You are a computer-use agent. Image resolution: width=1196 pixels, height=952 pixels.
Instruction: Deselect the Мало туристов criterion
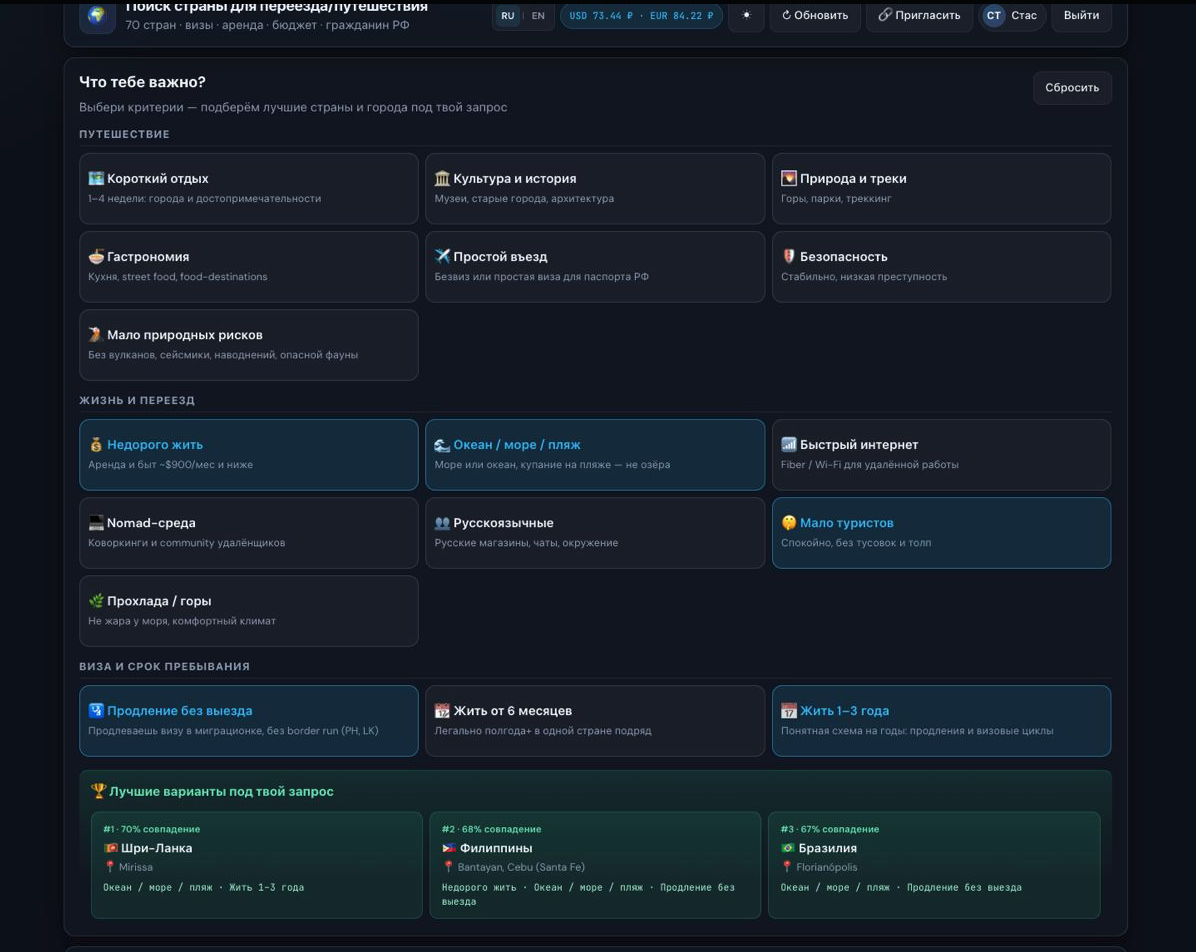coord(941,533)
